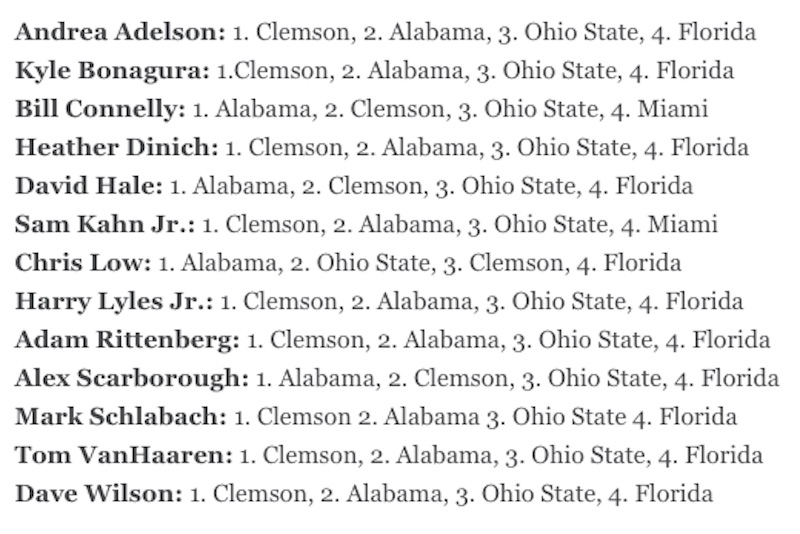
Task: Click Florida in Dave Wilson's row
Action: 673,494
